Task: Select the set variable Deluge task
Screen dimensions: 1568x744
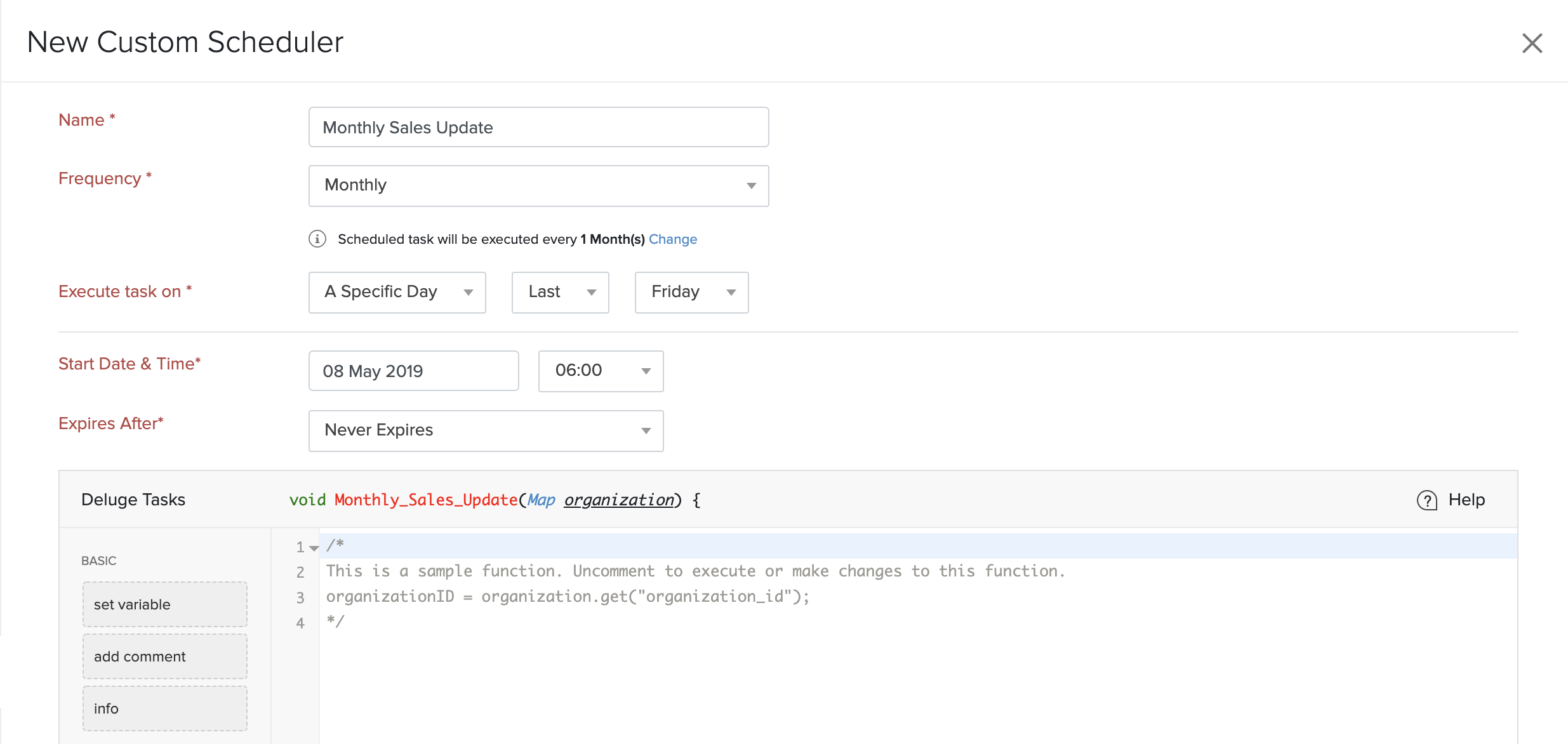Action: point(164,604)
